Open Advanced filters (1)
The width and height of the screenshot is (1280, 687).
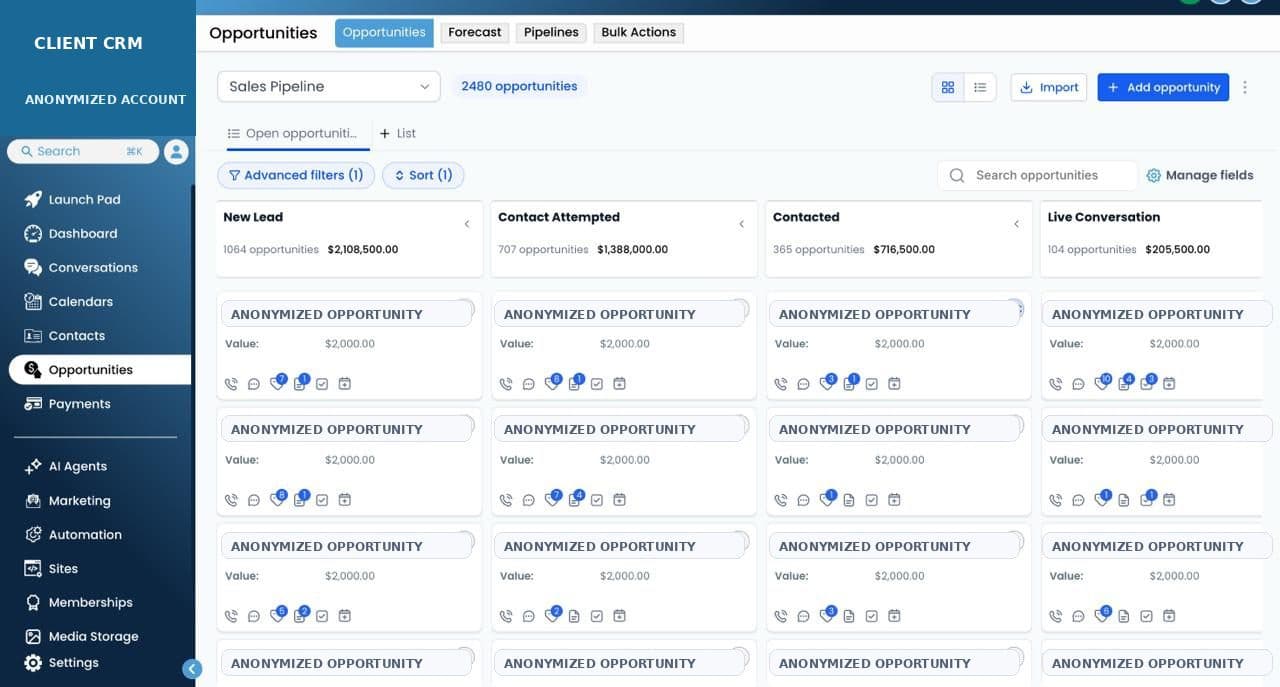296,175
